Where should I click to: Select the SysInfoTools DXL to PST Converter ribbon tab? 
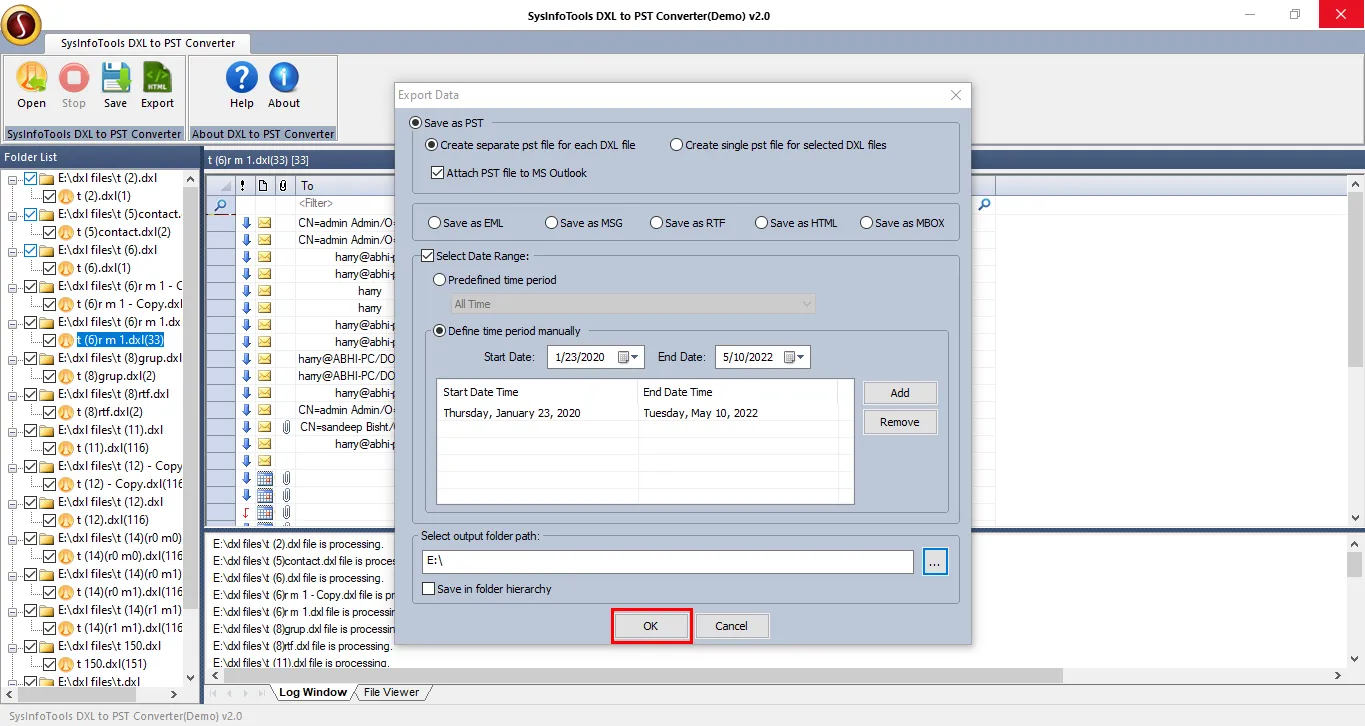[x=148, y=43]
